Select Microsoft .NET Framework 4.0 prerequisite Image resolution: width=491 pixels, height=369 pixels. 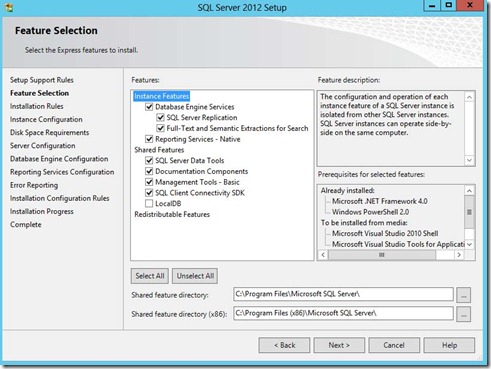coord(380,201)
